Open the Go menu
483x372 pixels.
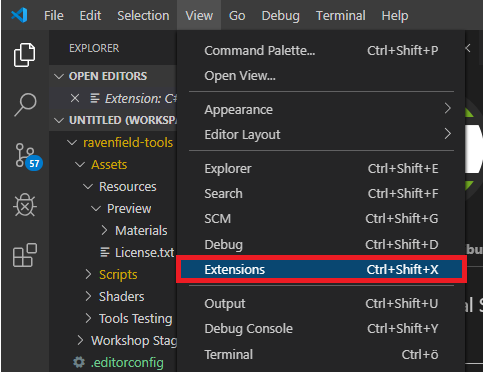tap(237, 15)
